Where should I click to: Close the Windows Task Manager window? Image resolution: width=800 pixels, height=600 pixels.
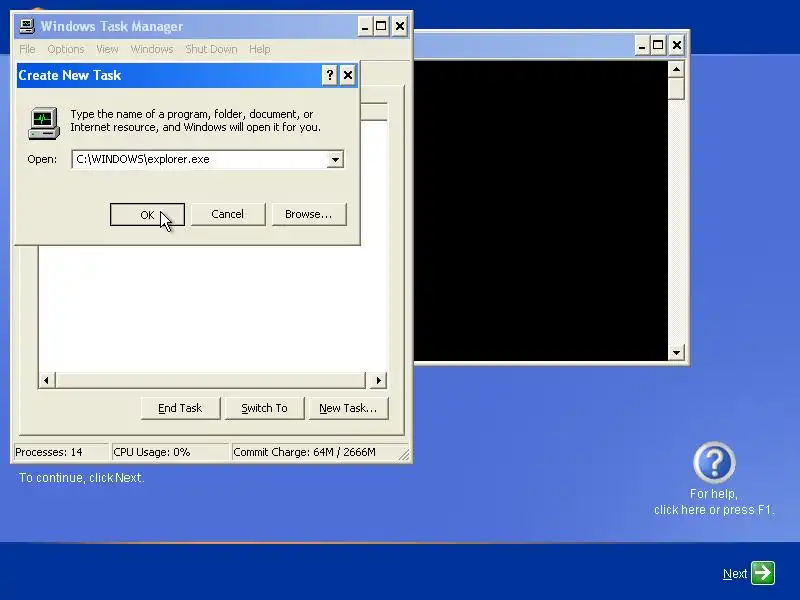pyautogui.click(x=400, y=27)
